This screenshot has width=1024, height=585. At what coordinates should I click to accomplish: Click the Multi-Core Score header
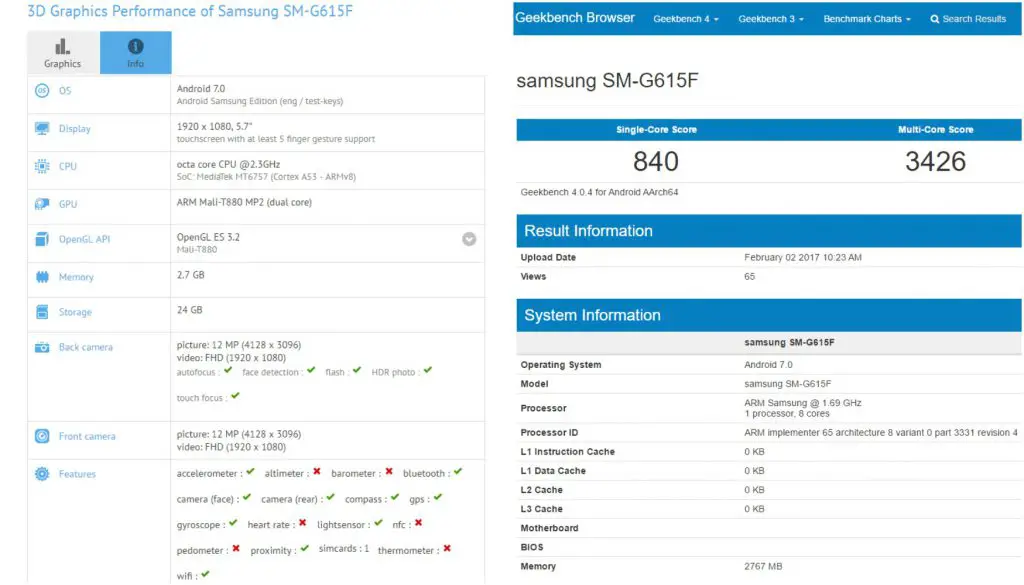(935, 129)
